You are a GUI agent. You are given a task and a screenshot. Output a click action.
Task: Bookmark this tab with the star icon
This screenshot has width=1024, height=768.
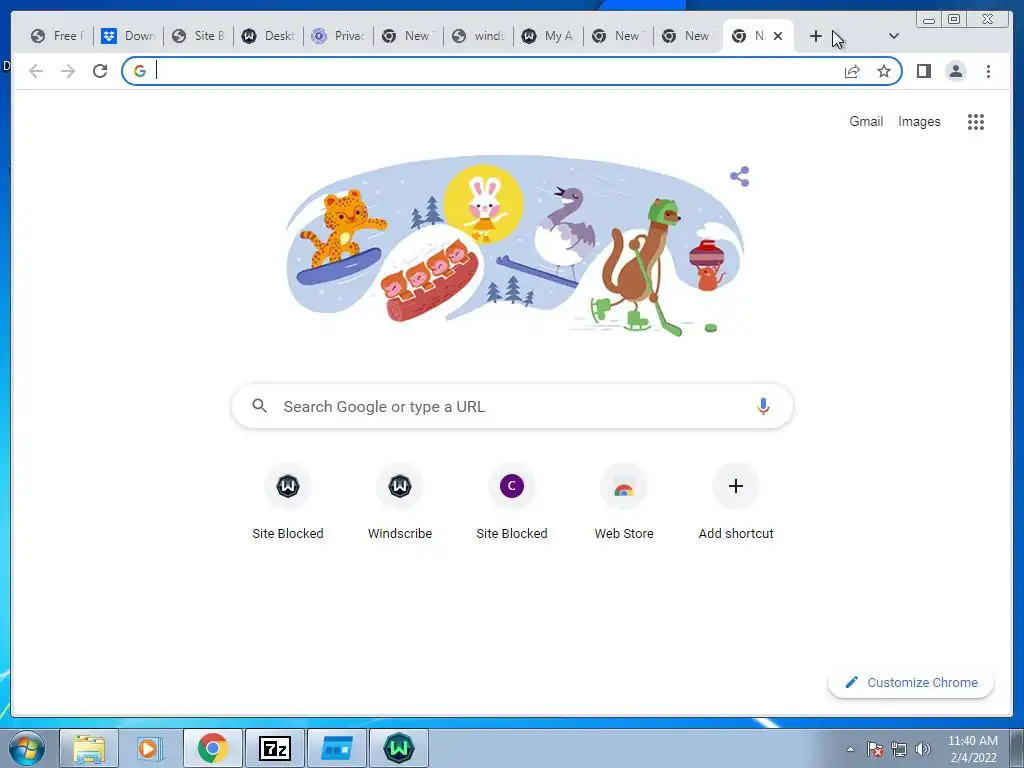pyautogui.click(x=884, y=71)
